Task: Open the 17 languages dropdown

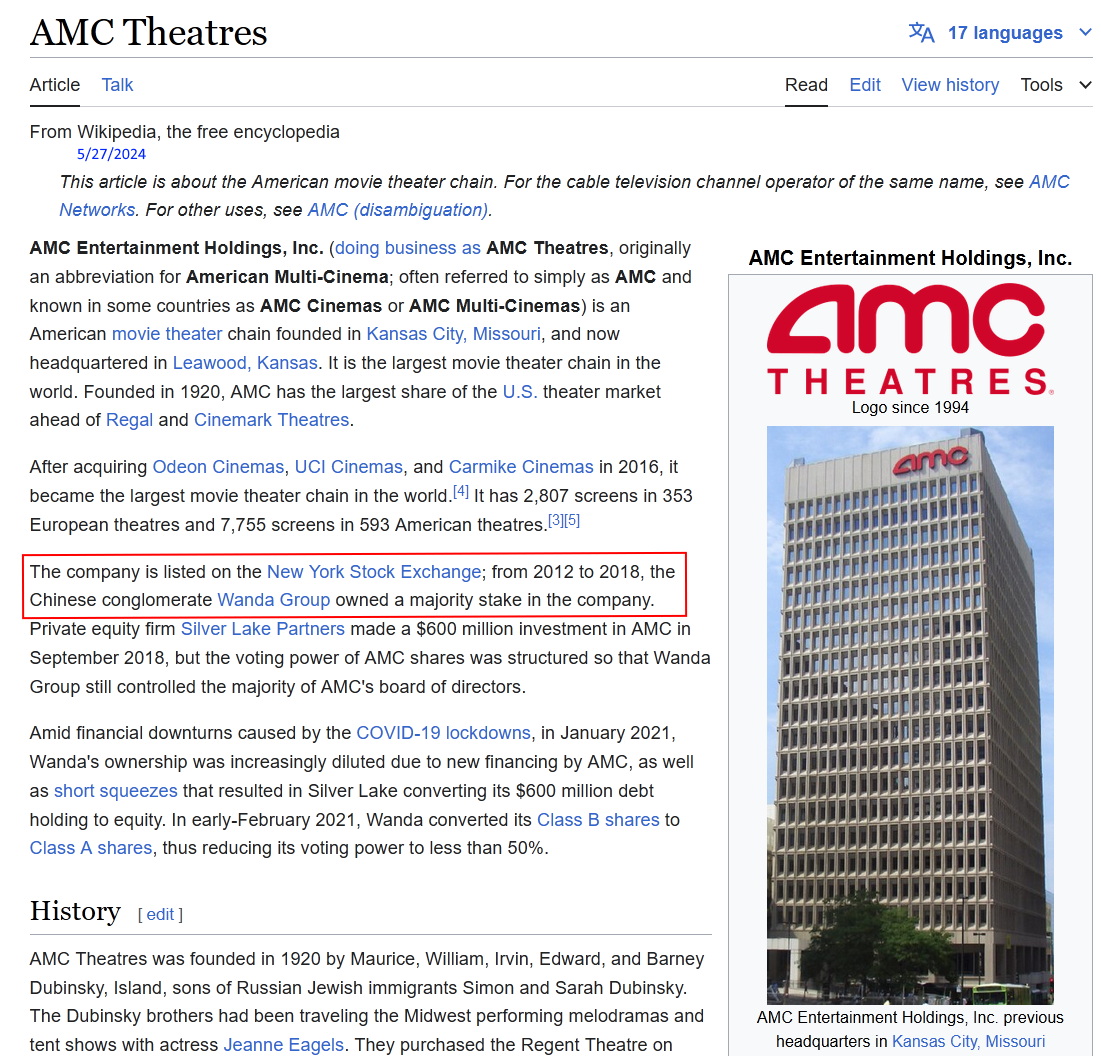Action: [x=1004, y=33]
